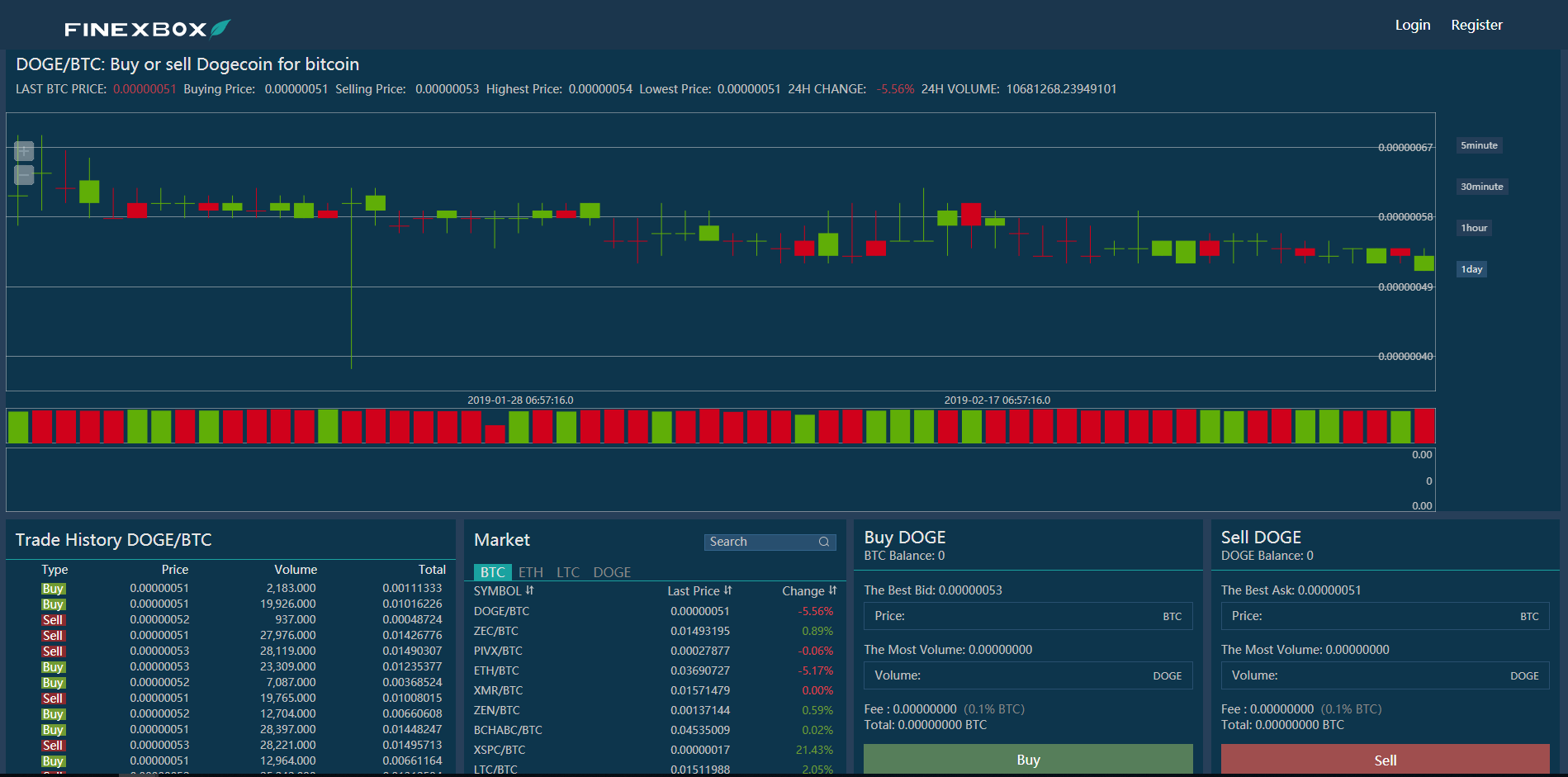Click the Sell DOGE Price input
Viewport: 1568px width, 777px height.
pos(1385,616)
